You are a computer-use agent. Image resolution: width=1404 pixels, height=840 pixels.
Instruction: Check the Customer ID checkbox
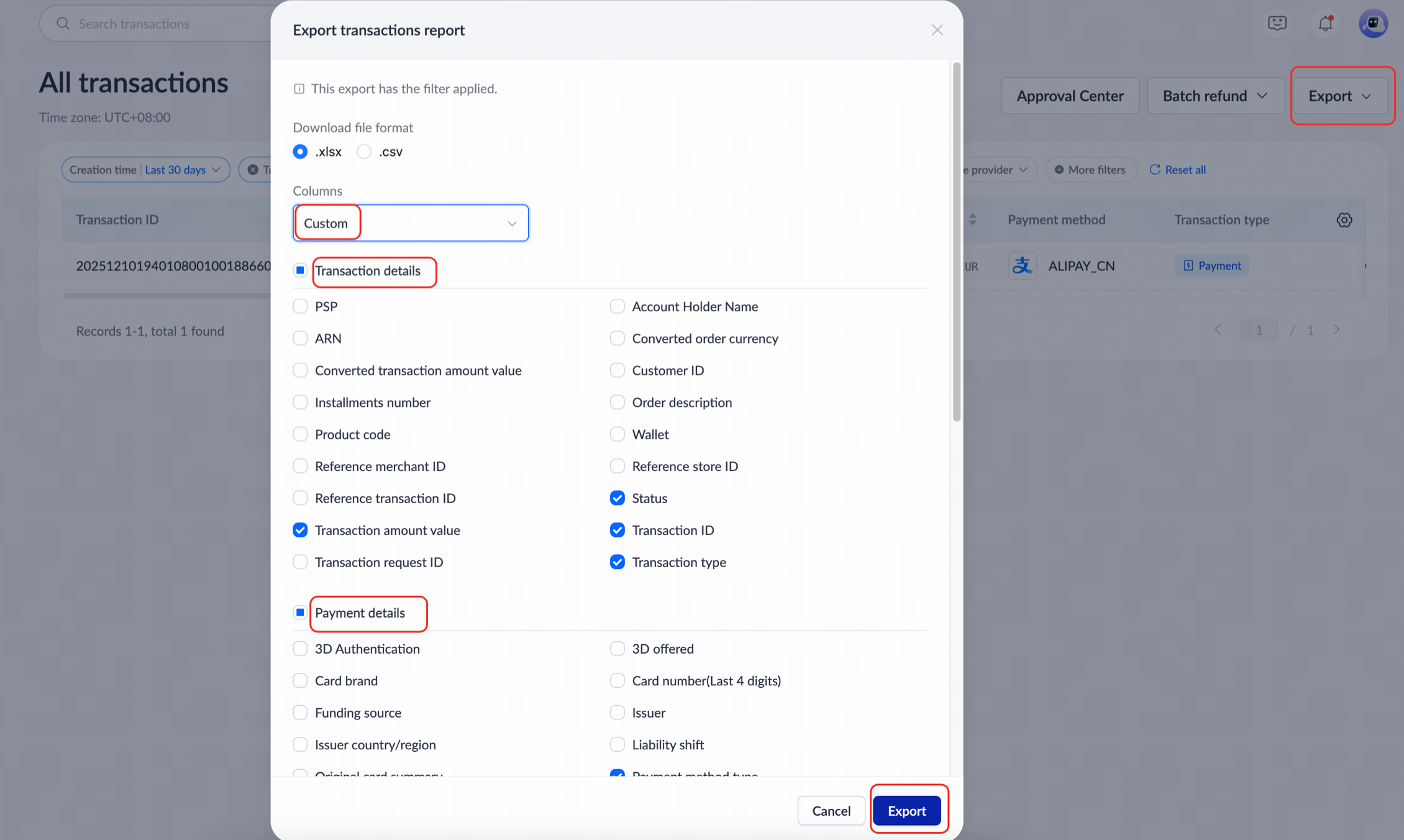(x=617, y=370)
